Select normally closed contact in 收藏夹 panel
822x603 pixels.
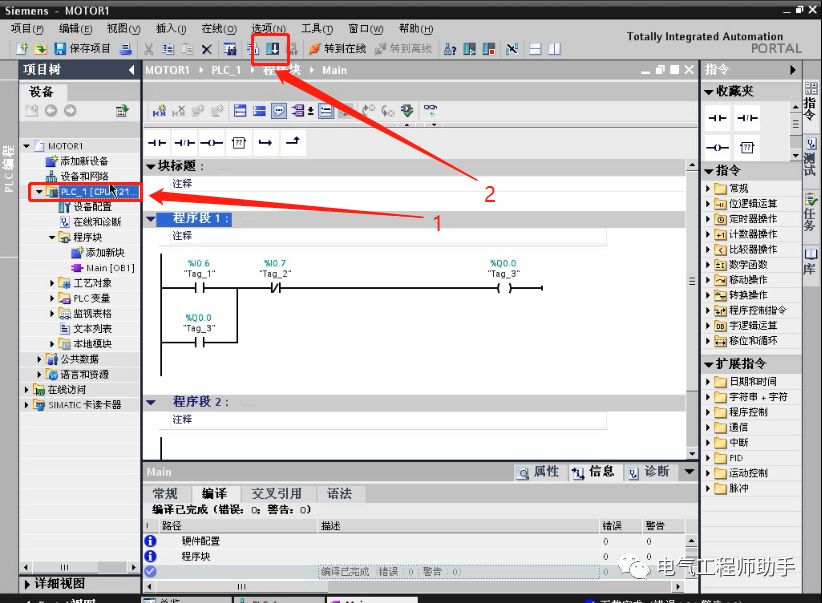coord(747,118)
